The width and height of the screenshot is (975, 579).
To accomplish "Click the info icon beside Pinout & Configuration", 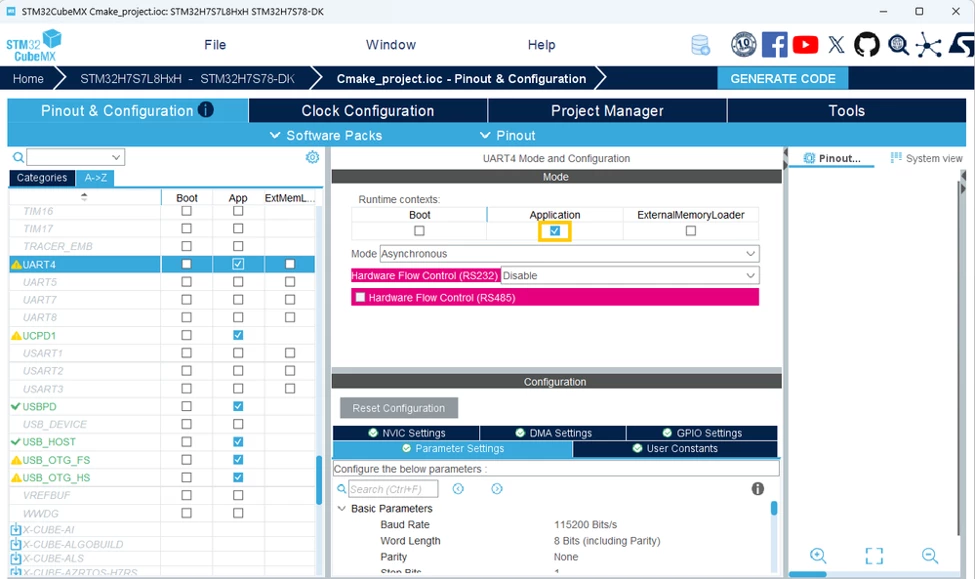I will pos(206,110).
